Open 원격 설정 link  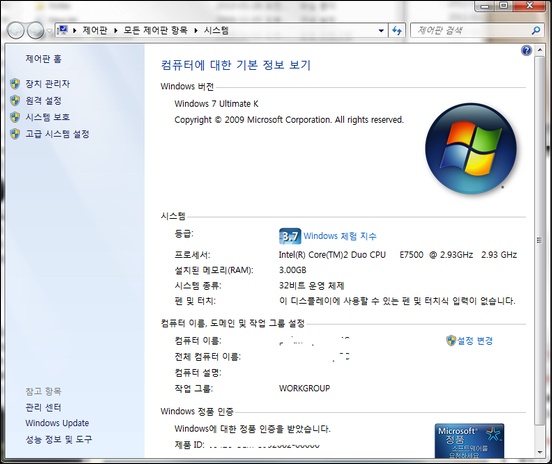point(43,101)
